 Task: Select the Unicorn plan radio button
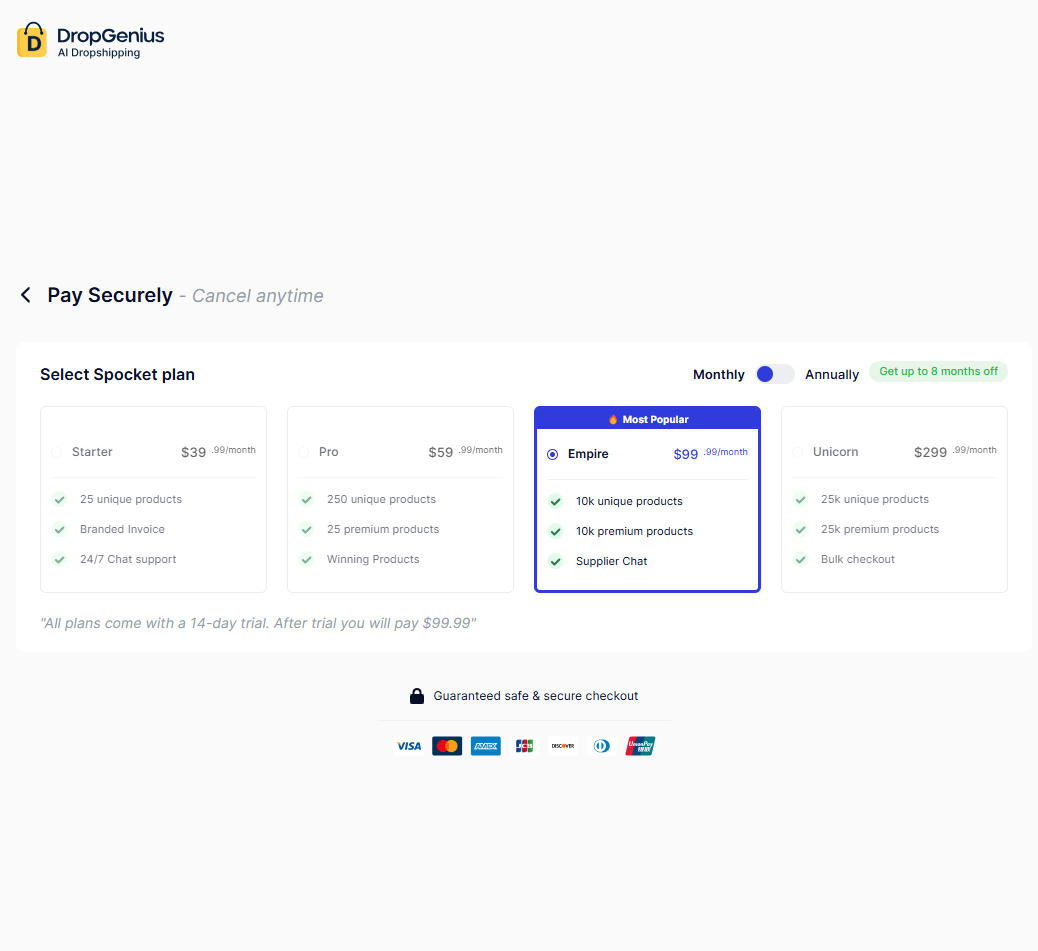coord(798,452)
